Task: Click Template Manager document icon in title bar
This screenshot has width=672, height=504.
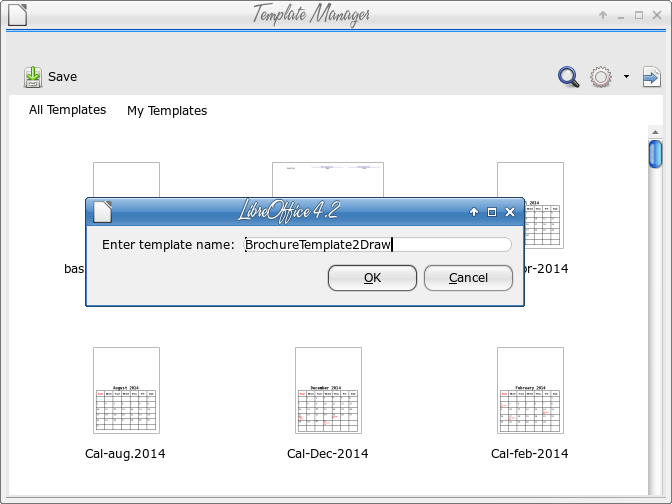Action: tap(18, 15)
